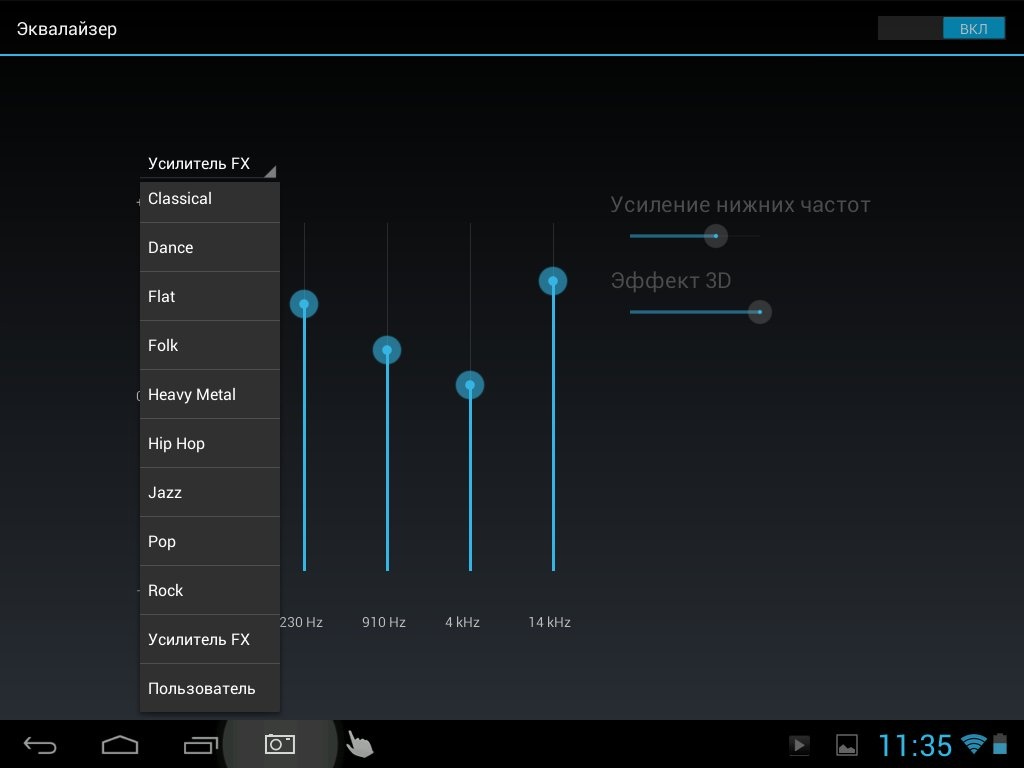Tap the 11:35 clock in status bar
Viewport: 1024px width, 768px height.
pos(914,745)
